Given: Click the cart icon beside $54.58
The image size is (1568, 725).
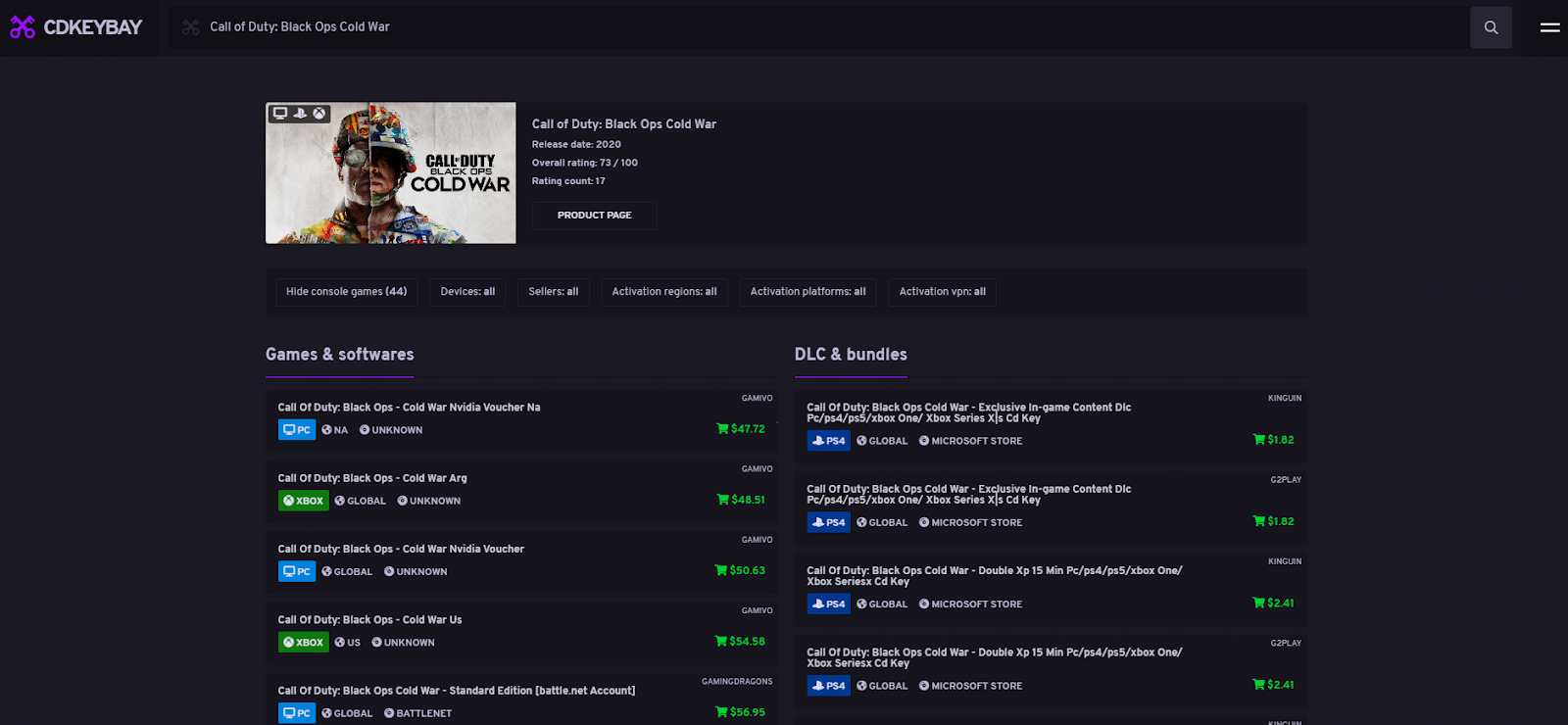Looking at the screenshot, I should (x=721, y=642).
